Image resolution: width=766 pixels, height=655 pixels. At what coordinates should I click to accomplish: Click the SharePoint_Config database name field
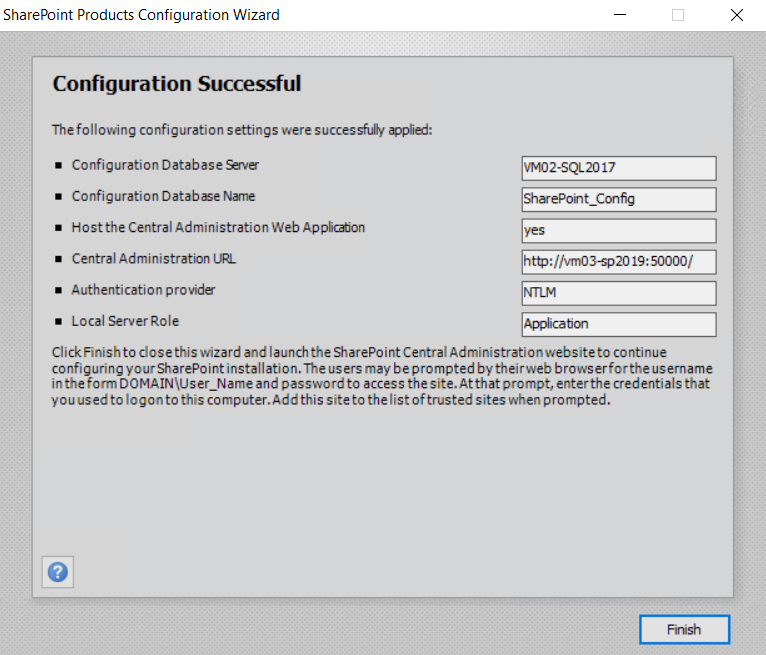(619, 199)
